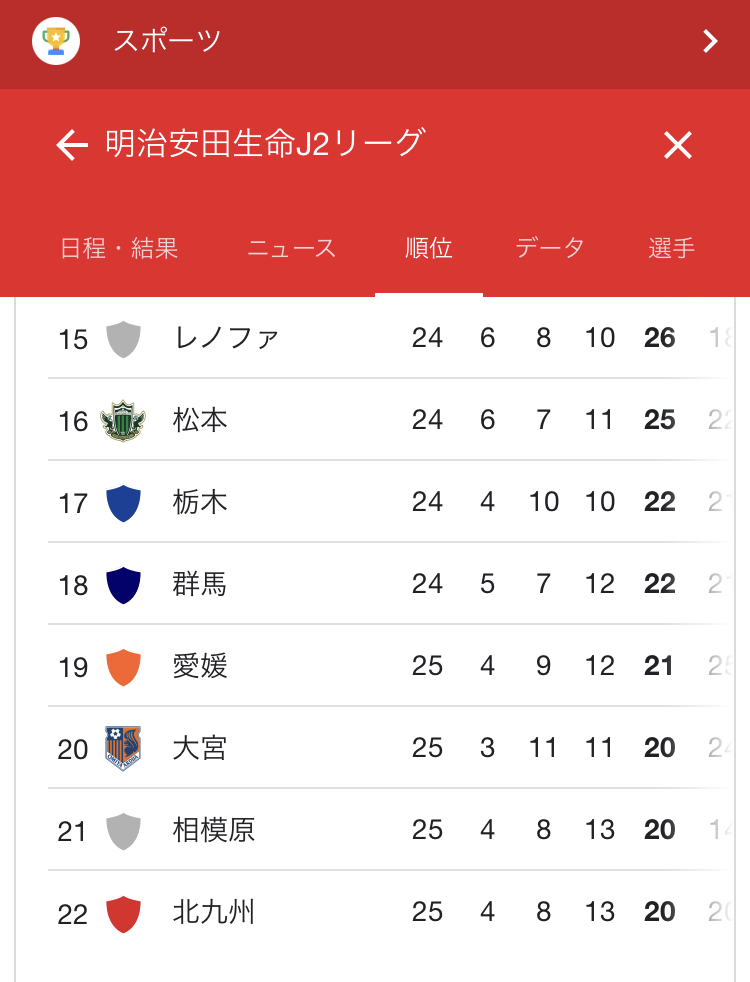Open the 松本 team name link
750x982 pixels.
[x=200, y=420]
